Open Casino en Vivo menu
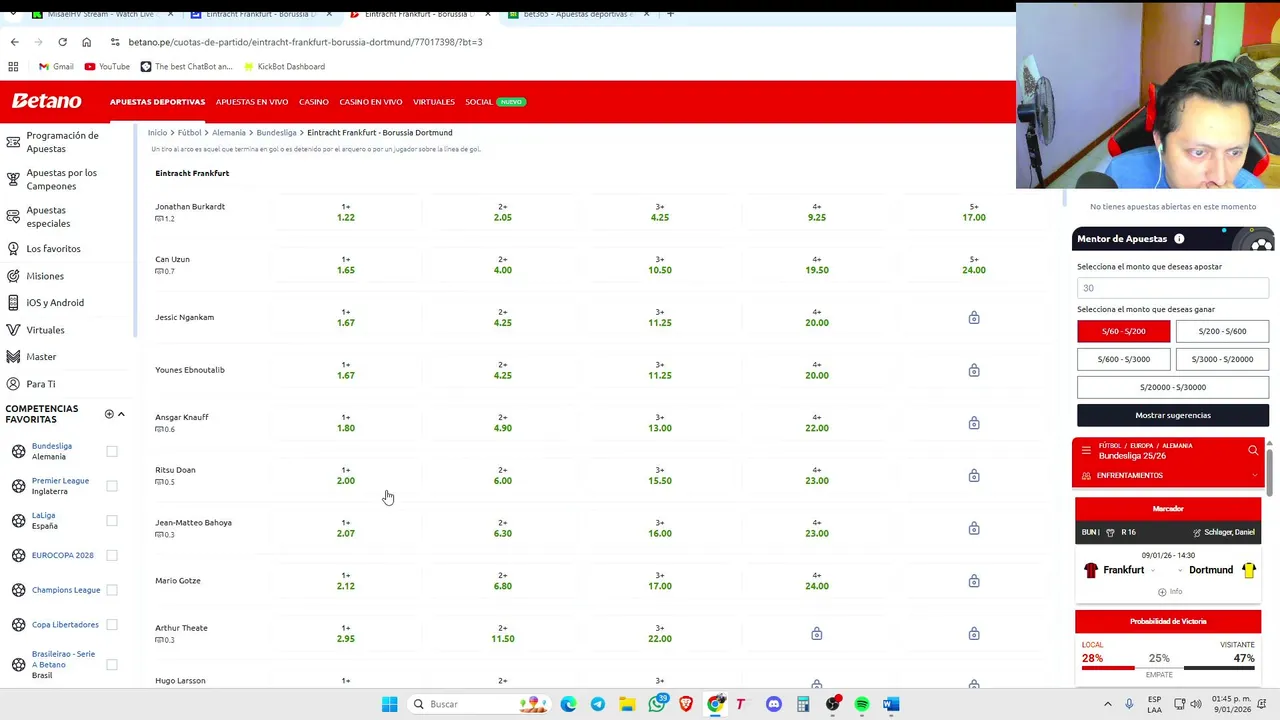The width and height of the screenshot is (1280, 720). click(371, 102)
